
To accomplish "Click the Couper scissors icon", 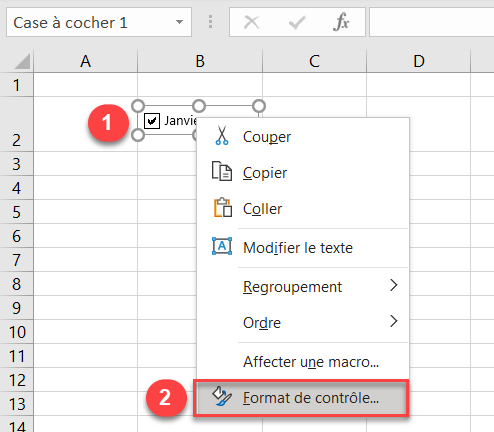I will click(222, 135).
